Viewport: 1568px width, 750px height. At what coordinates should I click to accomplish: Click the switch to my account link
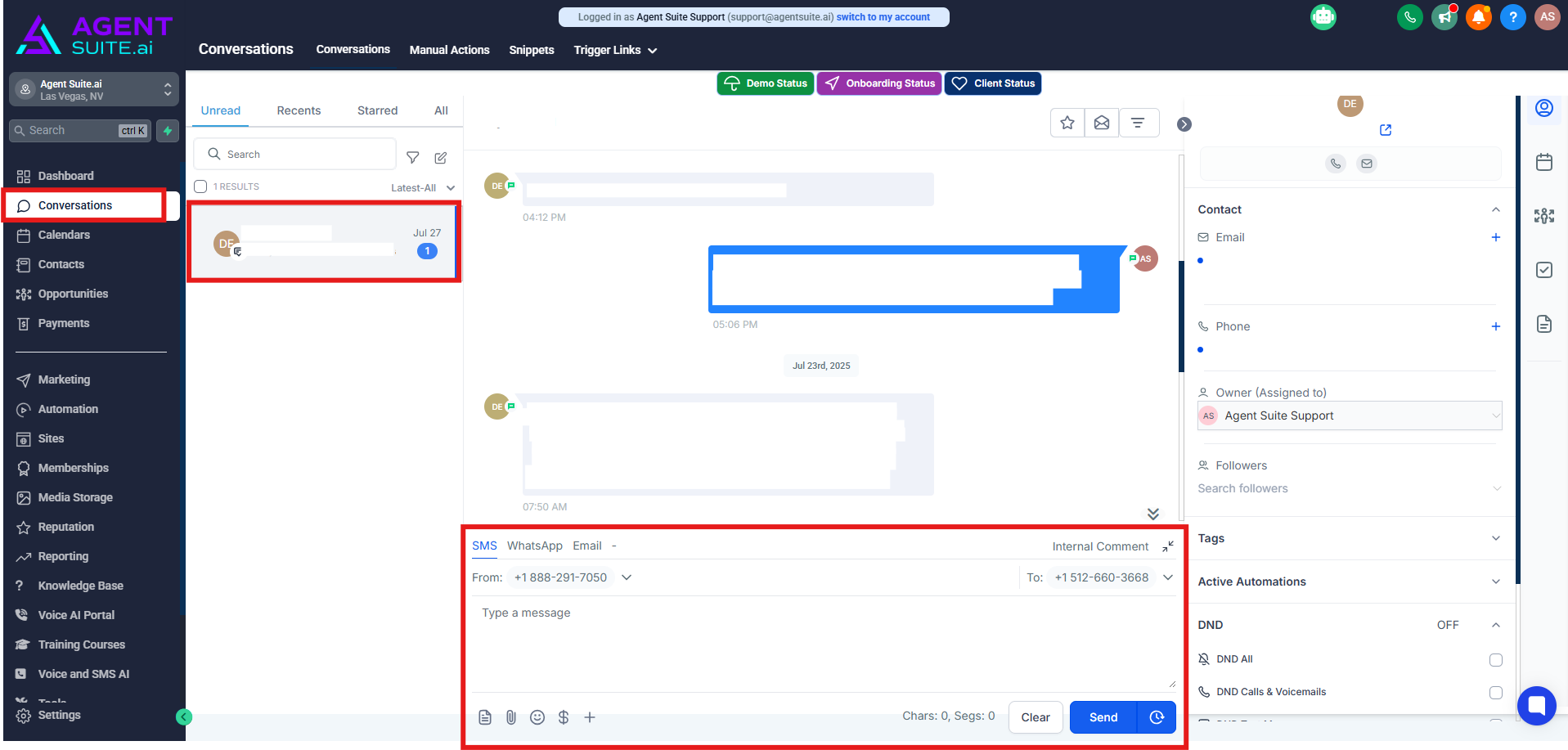pyautogui.click(x=883, y=17)
